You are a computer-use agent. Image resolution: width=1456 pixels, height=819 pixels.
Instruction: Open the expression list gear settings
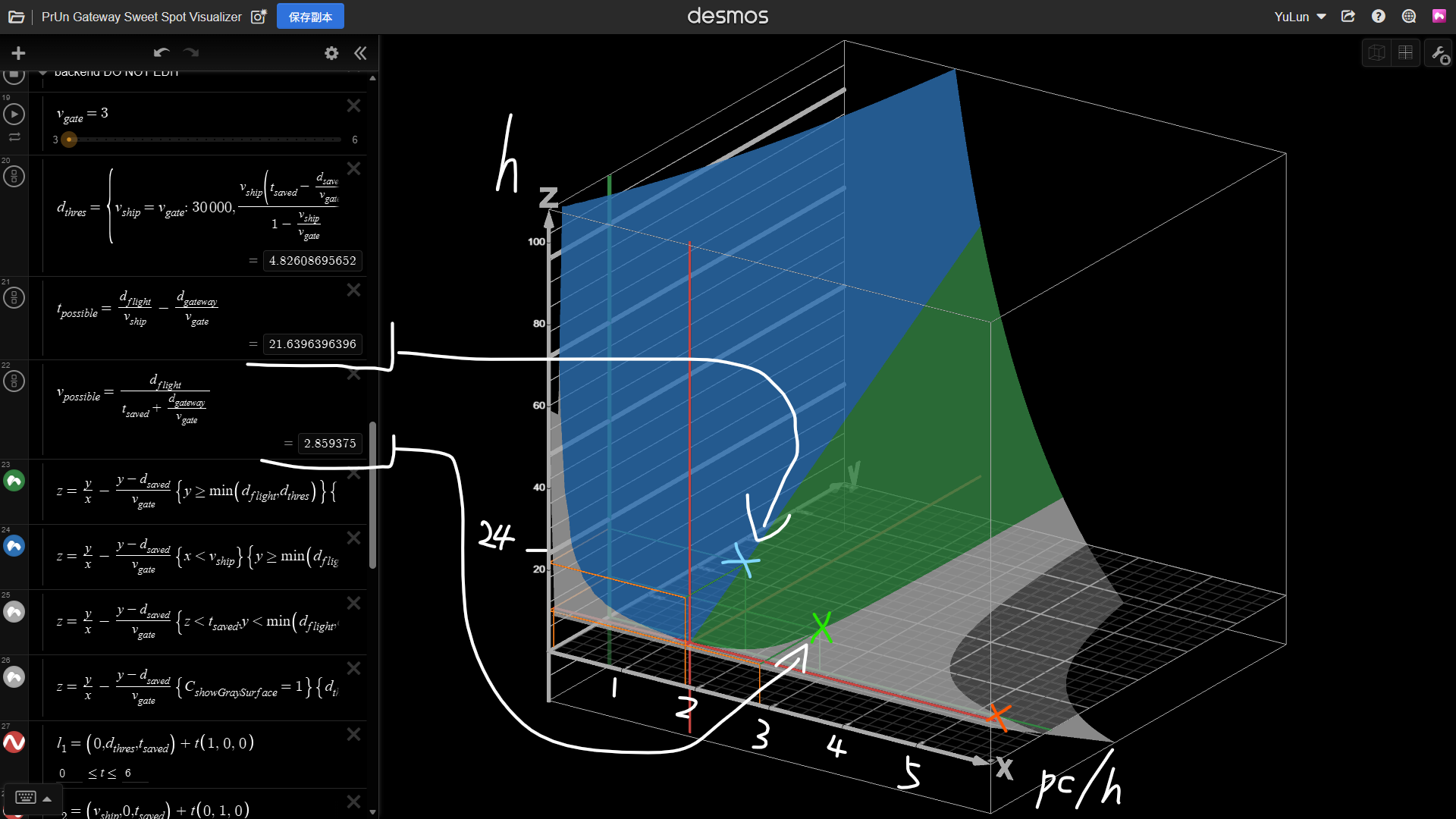(x=331, y=53)
